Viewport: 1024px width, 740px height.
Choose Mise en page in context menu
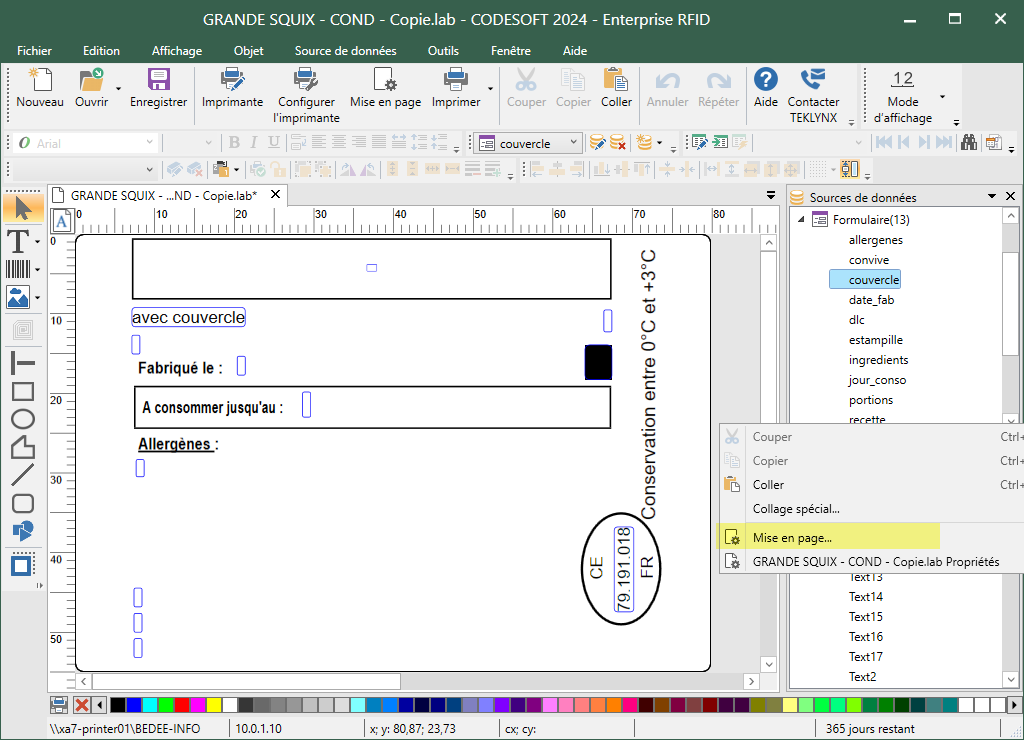click(x=791, y=538)
